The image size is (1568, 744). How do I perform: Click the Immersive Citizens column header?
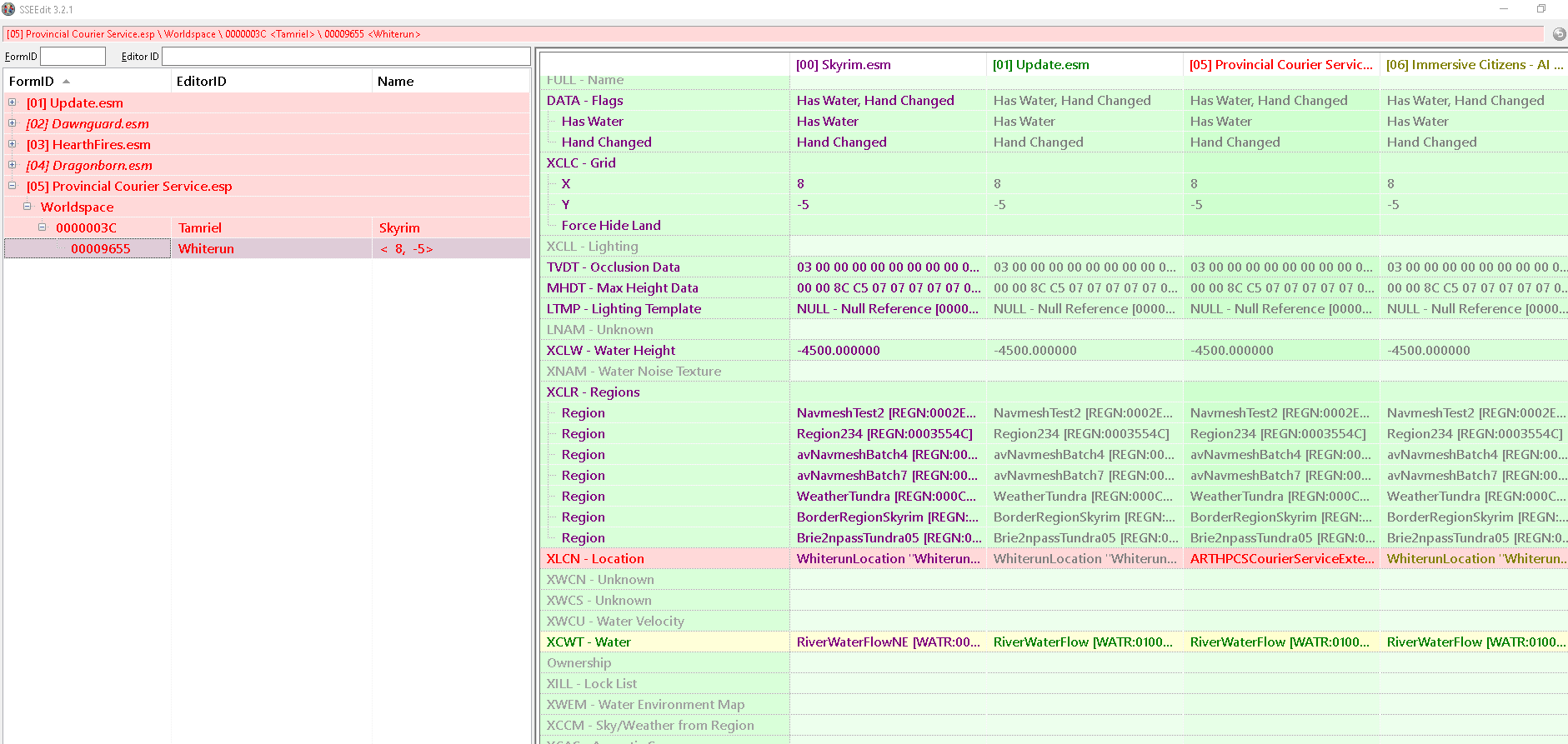coord(1473,65)
